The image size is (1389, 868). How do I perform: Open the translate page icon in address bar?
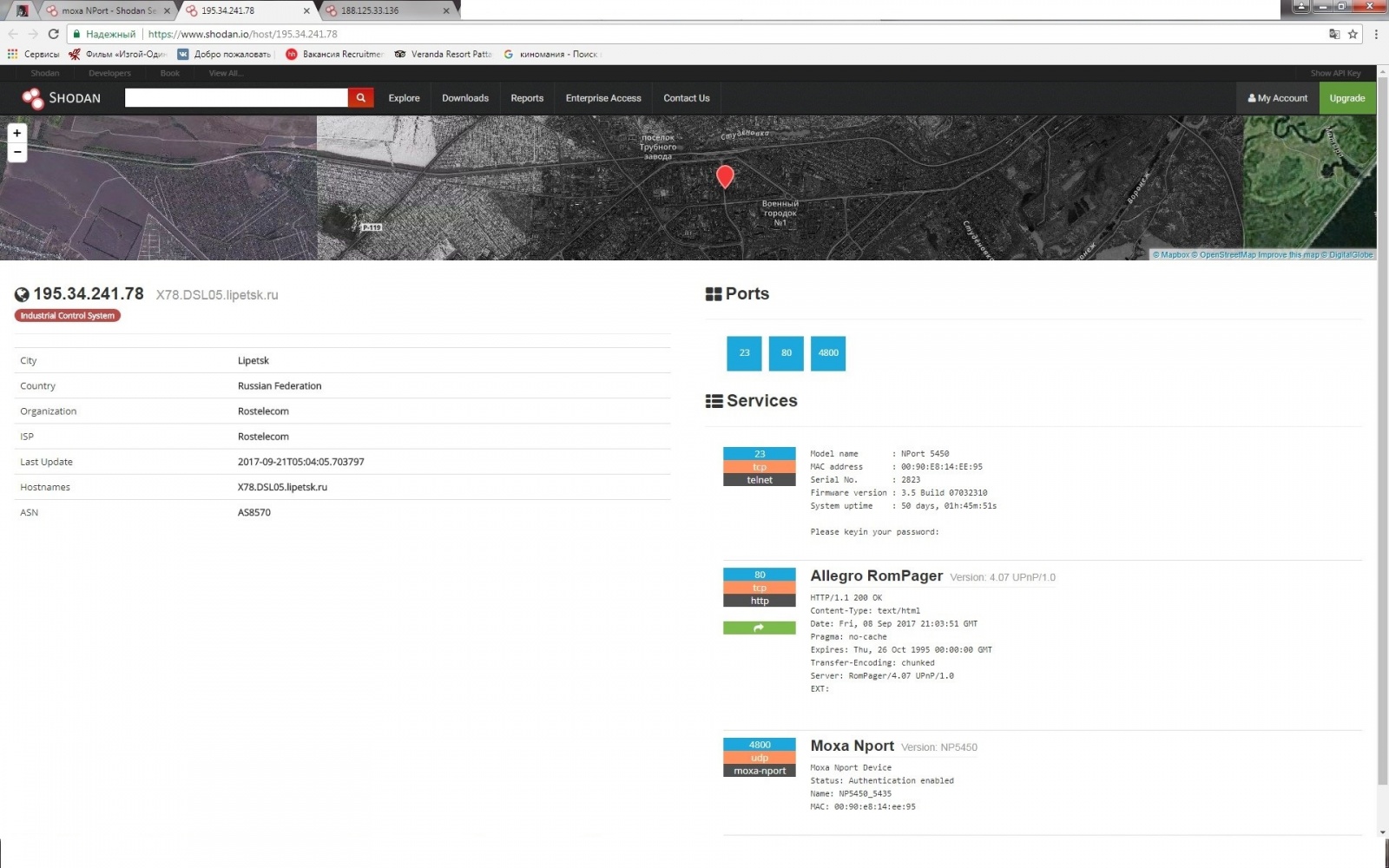click(1334, 34)
